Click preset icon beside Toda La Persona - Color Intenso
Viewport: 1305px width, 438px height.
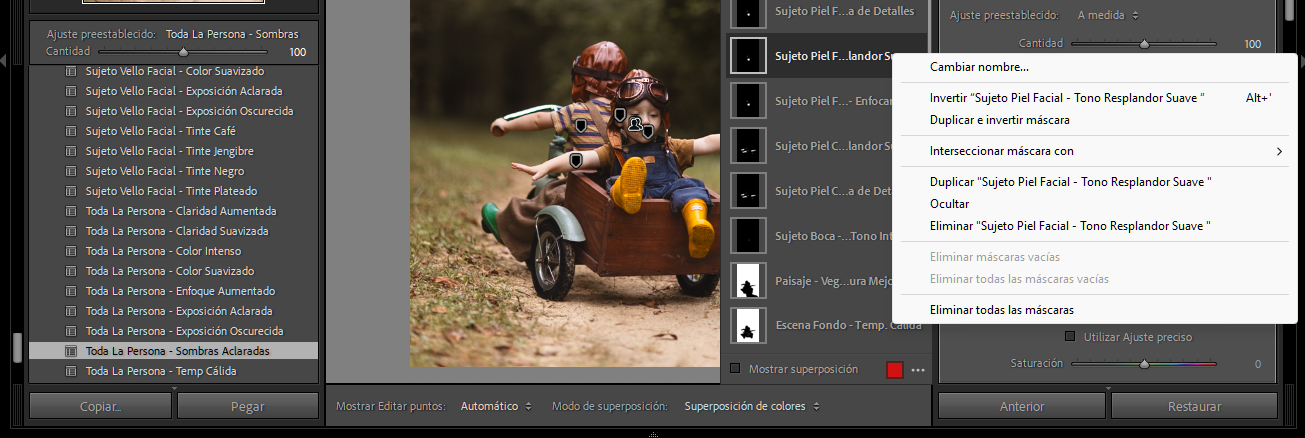(x=71, y=251)
